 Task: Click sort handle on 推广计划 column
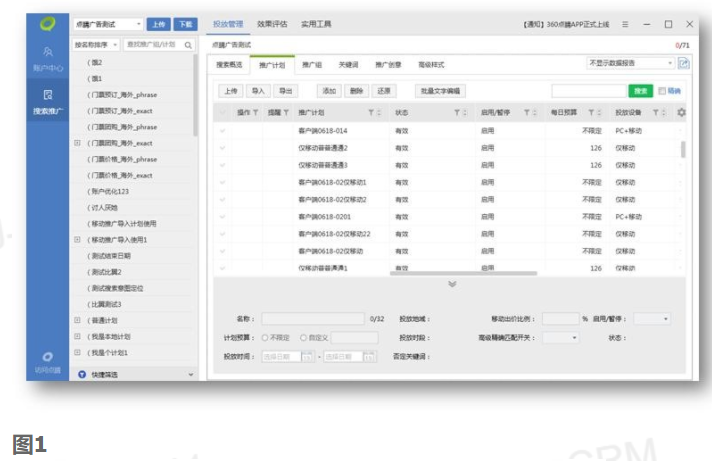(379, 113)
